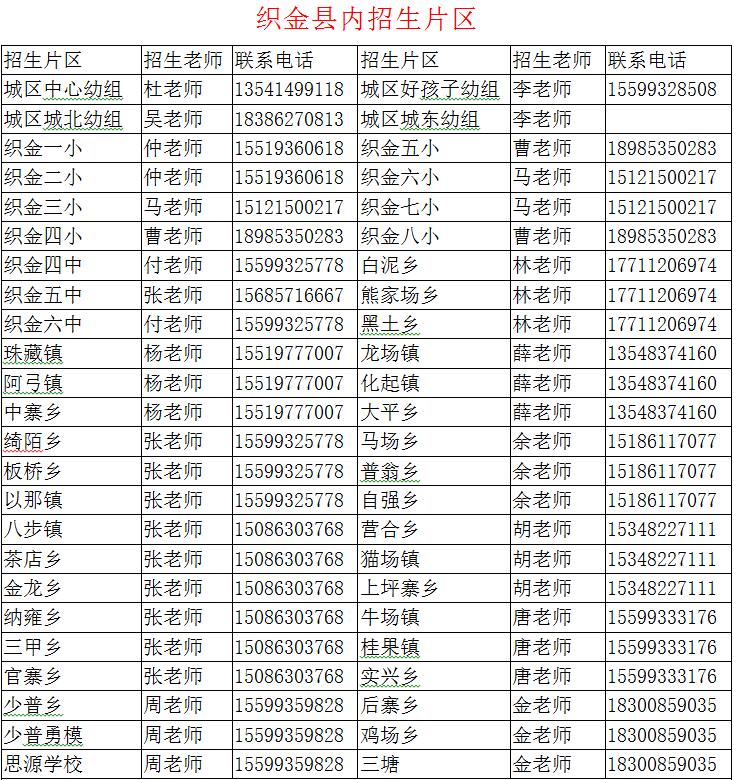Select the 上坪寨乡 cell
The image size is (734, 780).
point(434,588)
